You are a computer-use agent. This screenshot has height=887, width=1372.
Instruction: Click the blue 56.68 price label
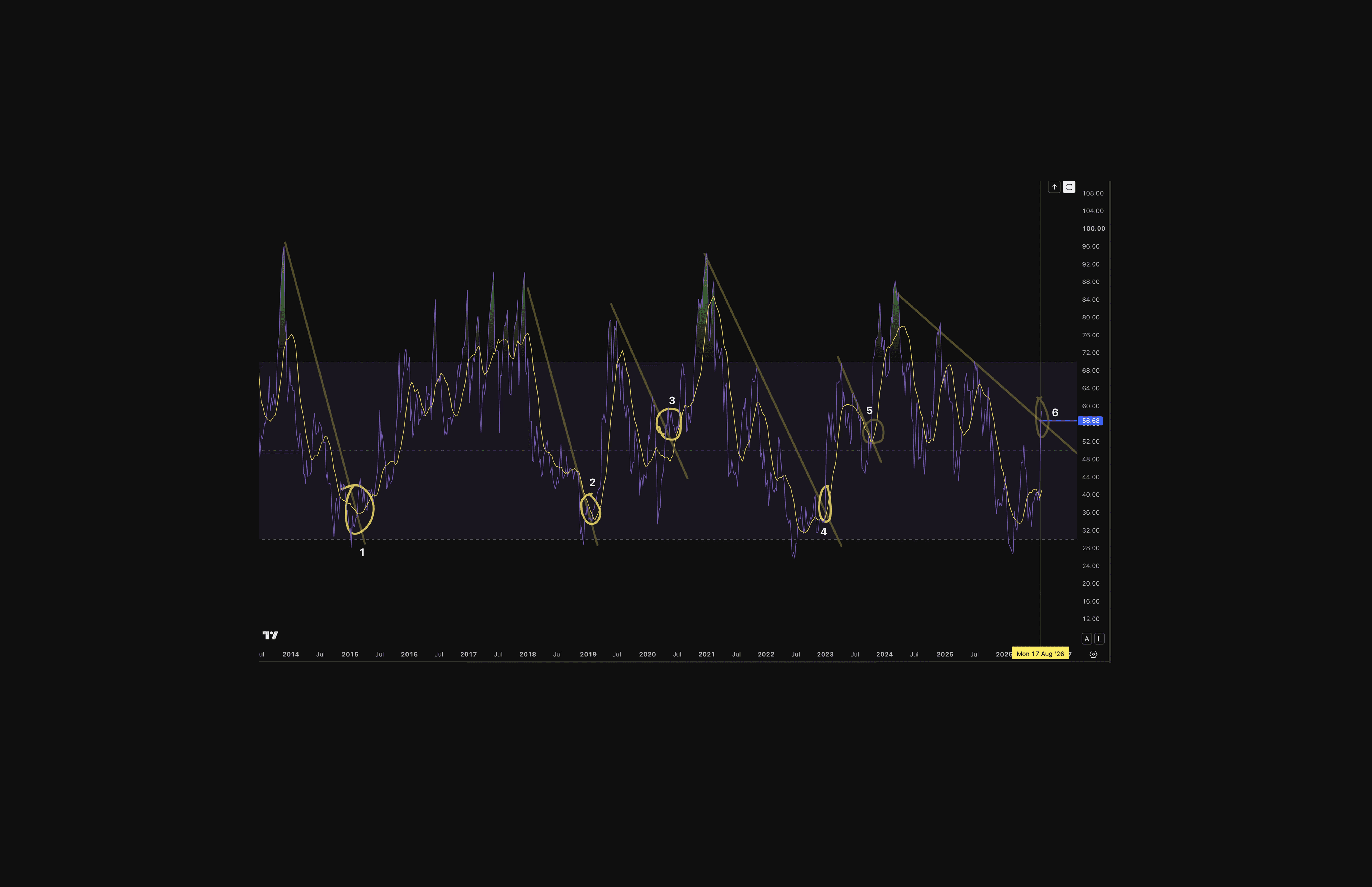point(1090,421)
